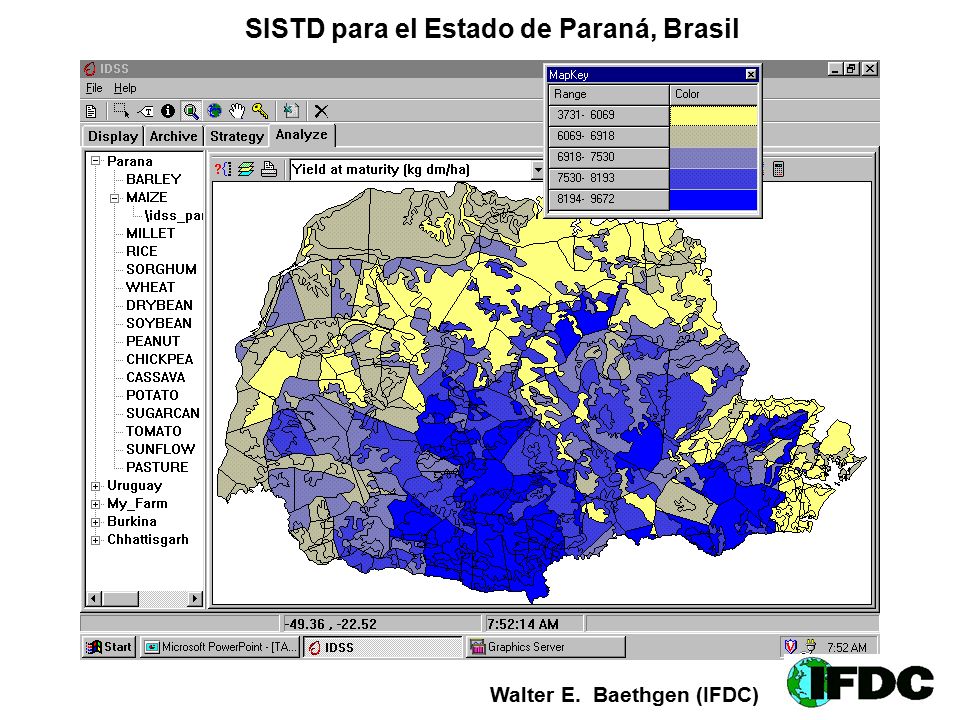This screenshot has height=720, width=960.
Task: Select PASTURE in the crop tree
Action: pyautogui.click(x=157, y=467)
